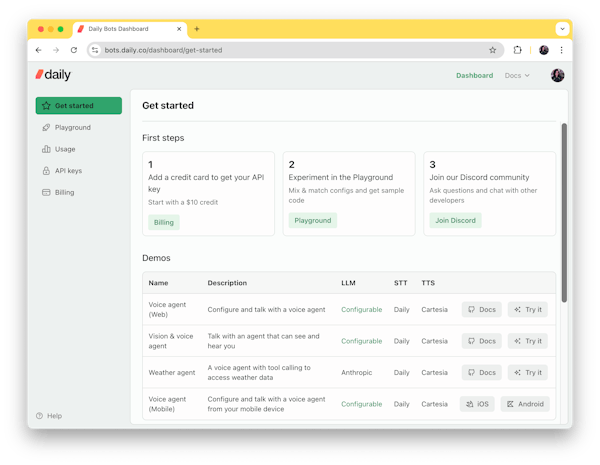
Task: Click the Help link at sidebar bottom
Action: point(54,416)
